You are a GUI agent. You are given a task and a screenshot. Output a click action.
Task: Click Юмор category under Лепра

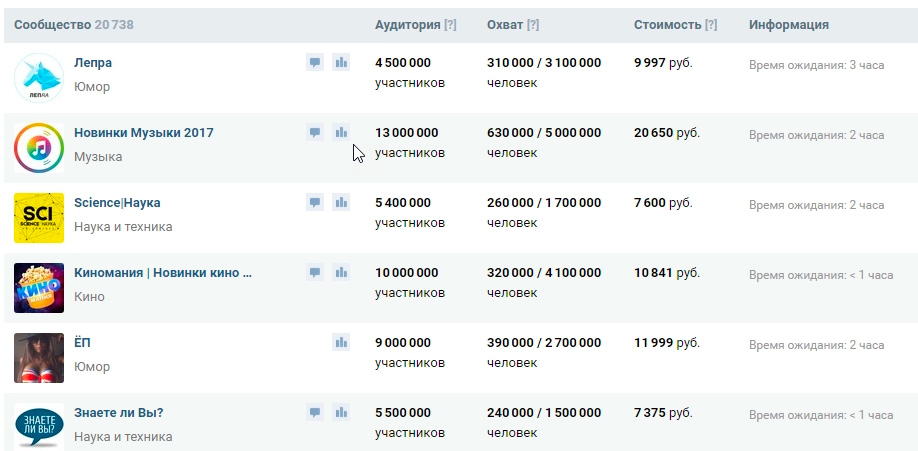[92, 87]
